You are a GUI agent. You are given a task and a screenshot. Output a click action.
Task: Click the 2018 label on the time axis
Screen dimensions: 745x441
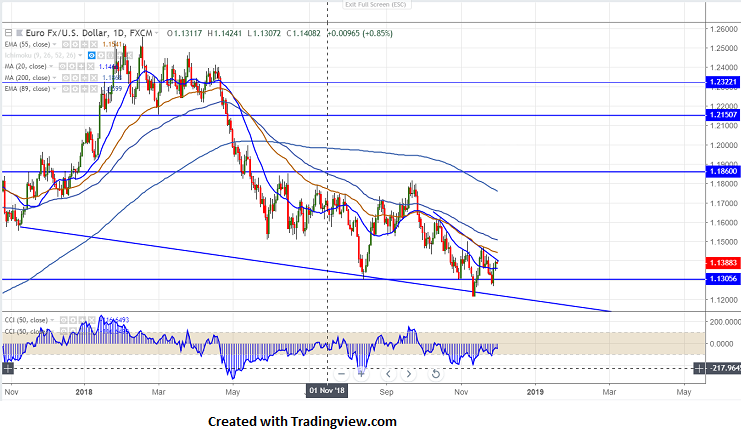(x=84, y=392)
